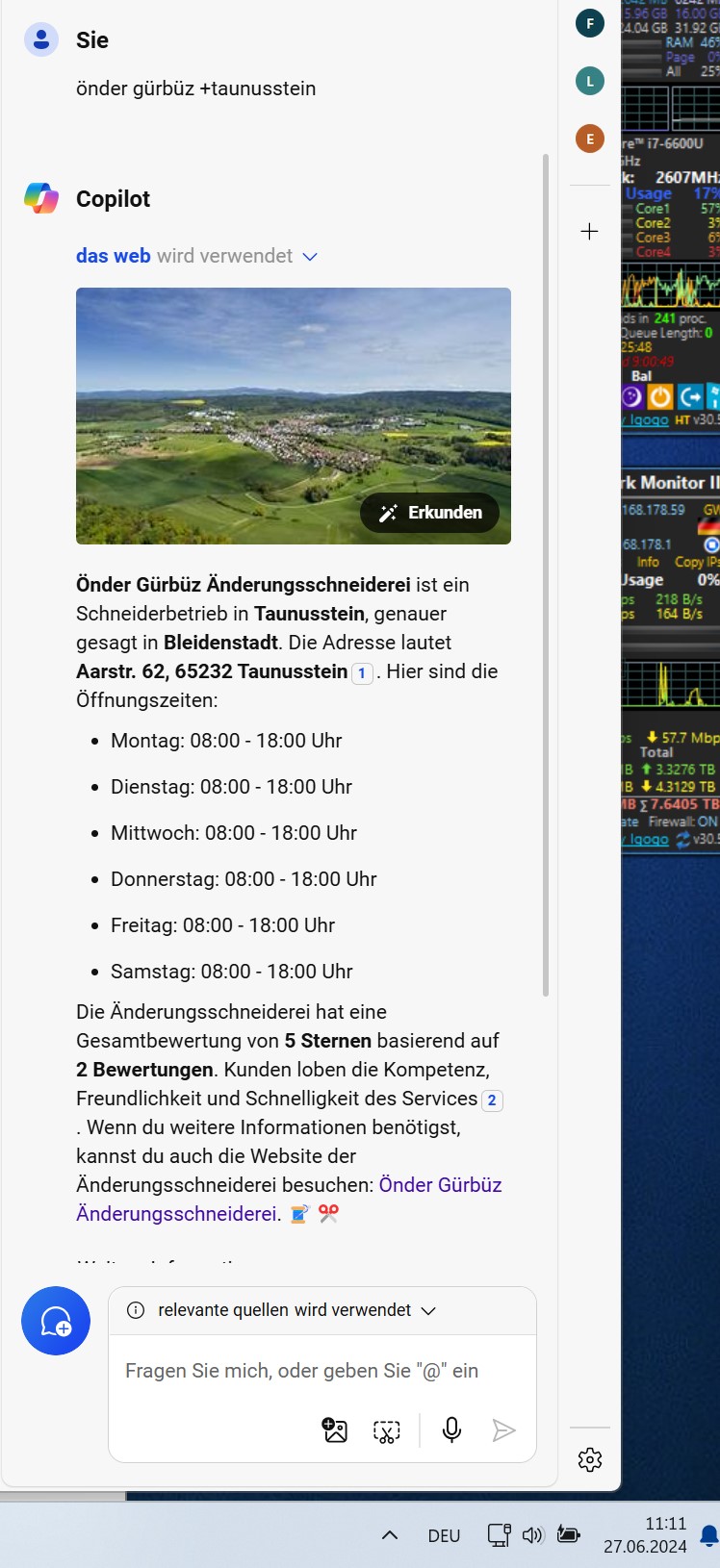The image size is (720, 1568).
Task: Click the blue radio icon under the German flag
Action: [x=711, y=544]
